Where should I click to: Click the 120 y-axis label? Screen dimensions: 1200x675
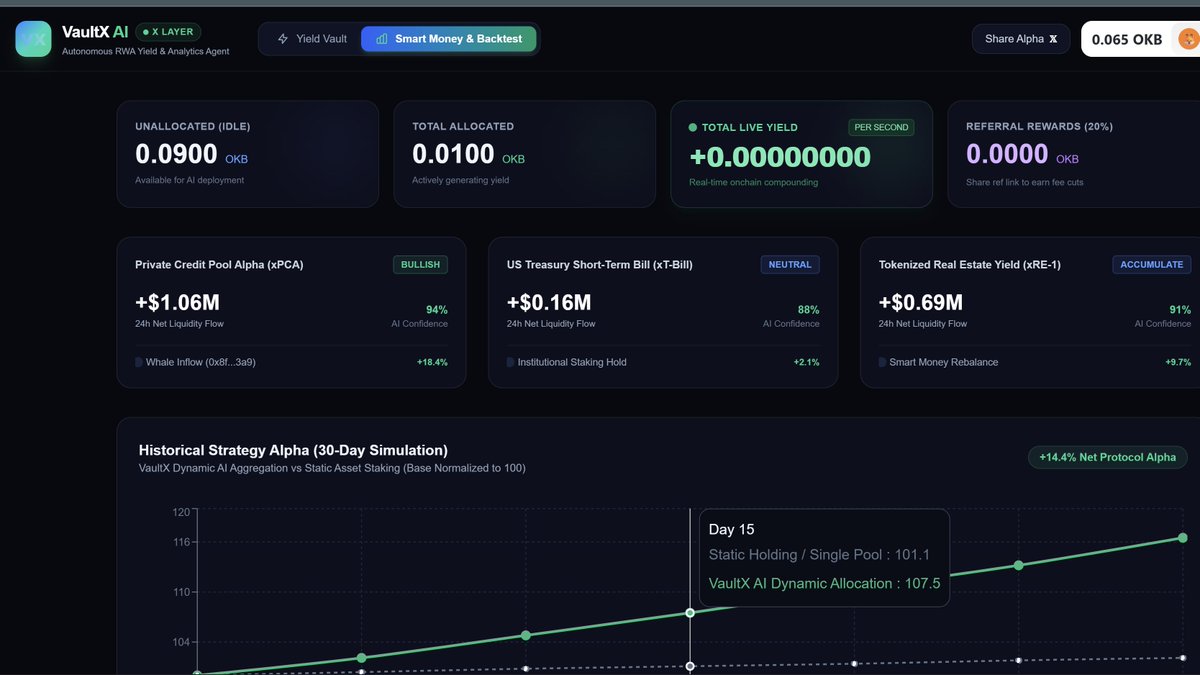181,512
